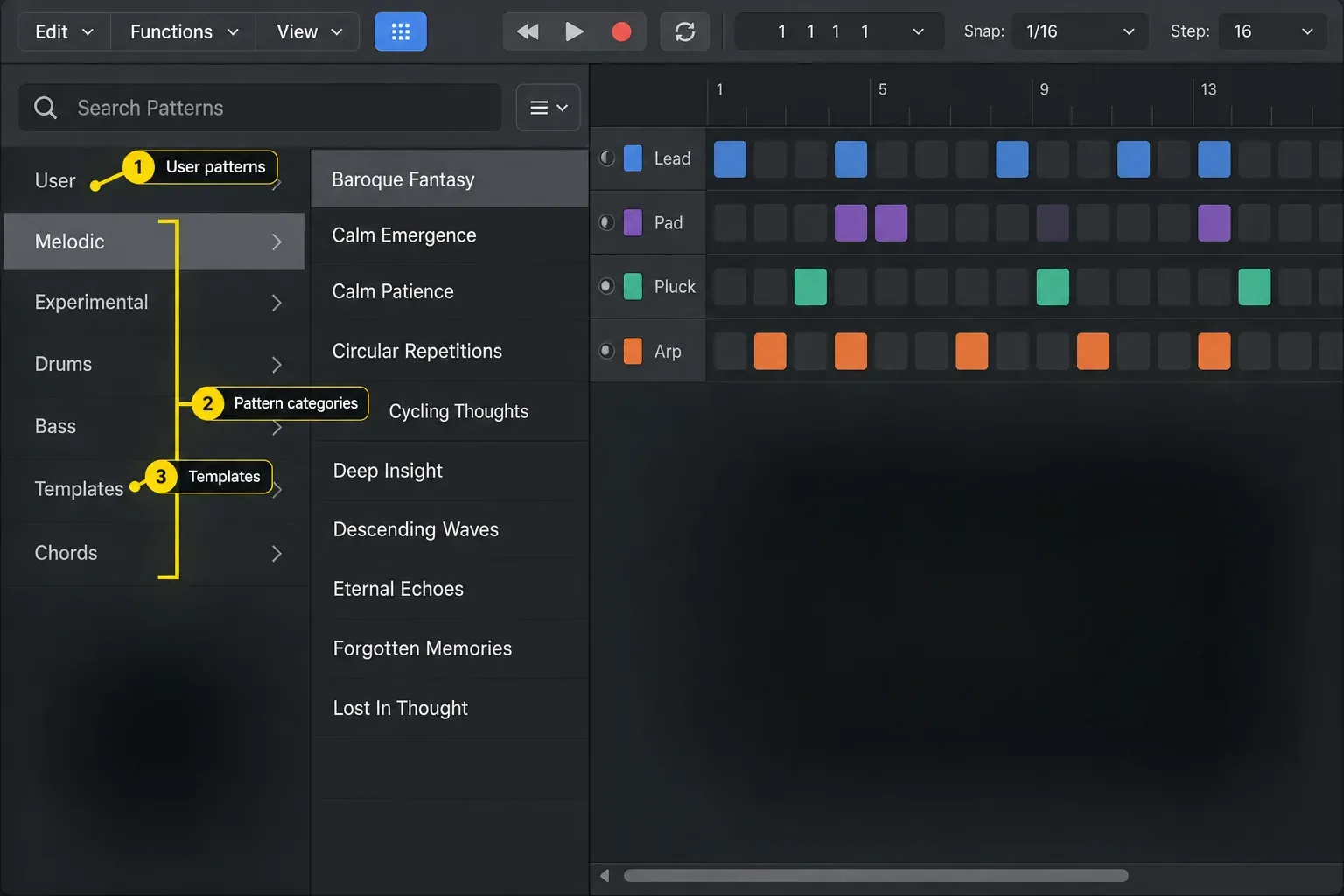
Task: Open the View menu
Action: click(x=308, y=32)
